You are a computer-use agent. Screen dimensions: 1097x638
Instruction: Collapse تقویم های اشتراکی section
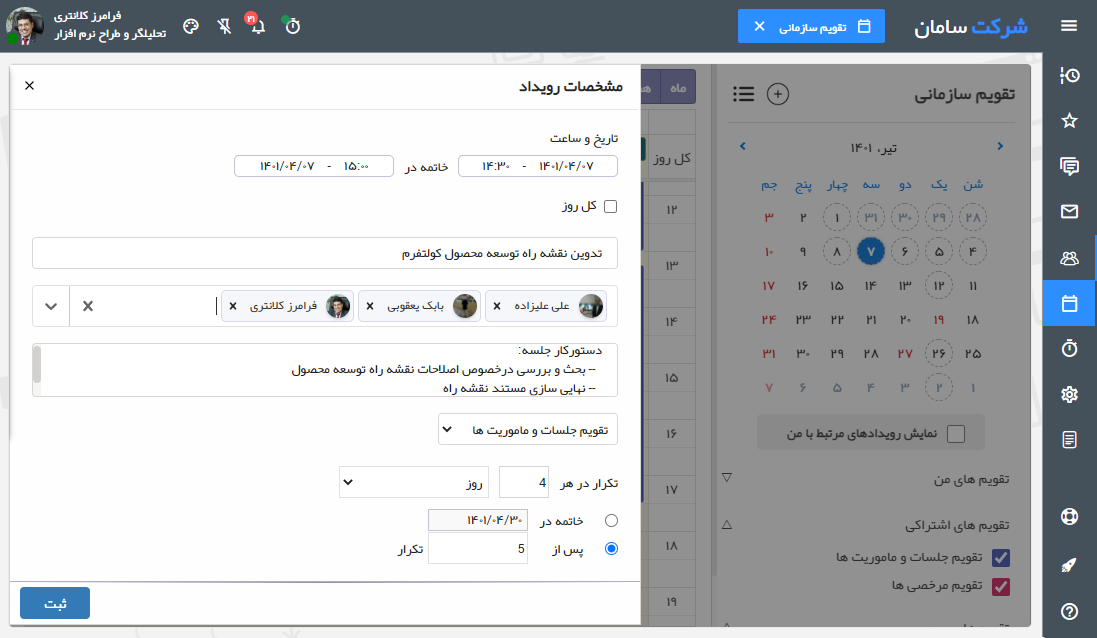point(727,524)
